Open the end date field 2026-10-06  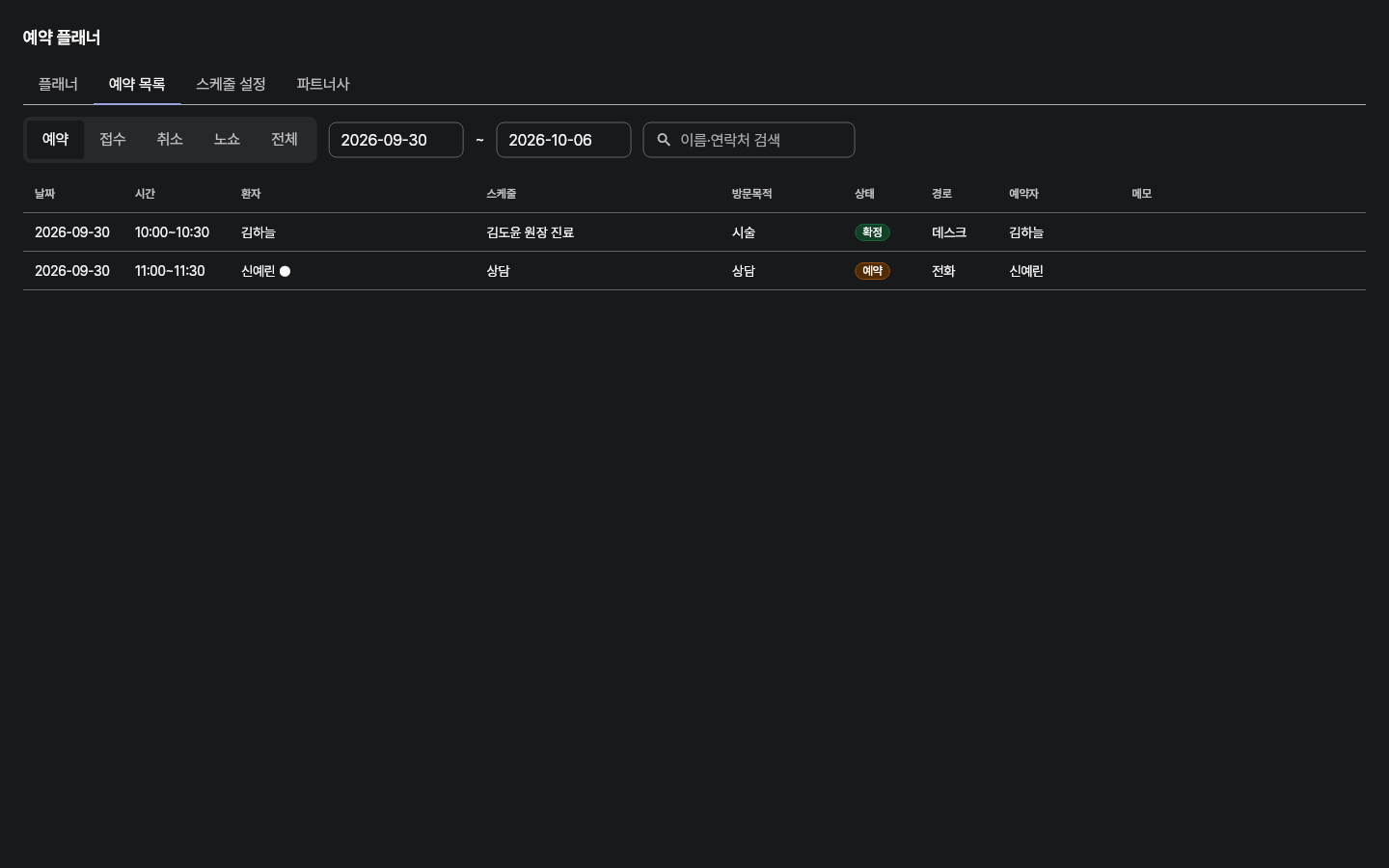coord(563,140)
